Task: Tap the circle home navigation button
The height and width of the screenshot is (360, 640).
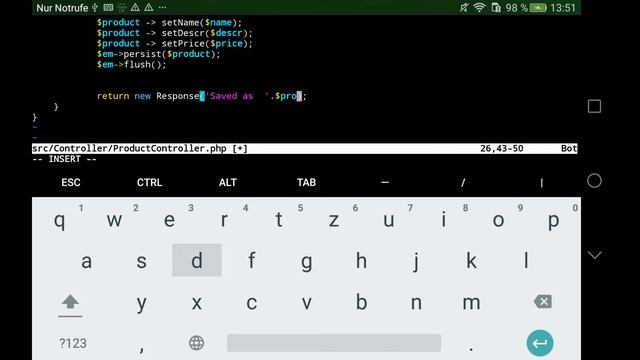Action: pos(594,181)
